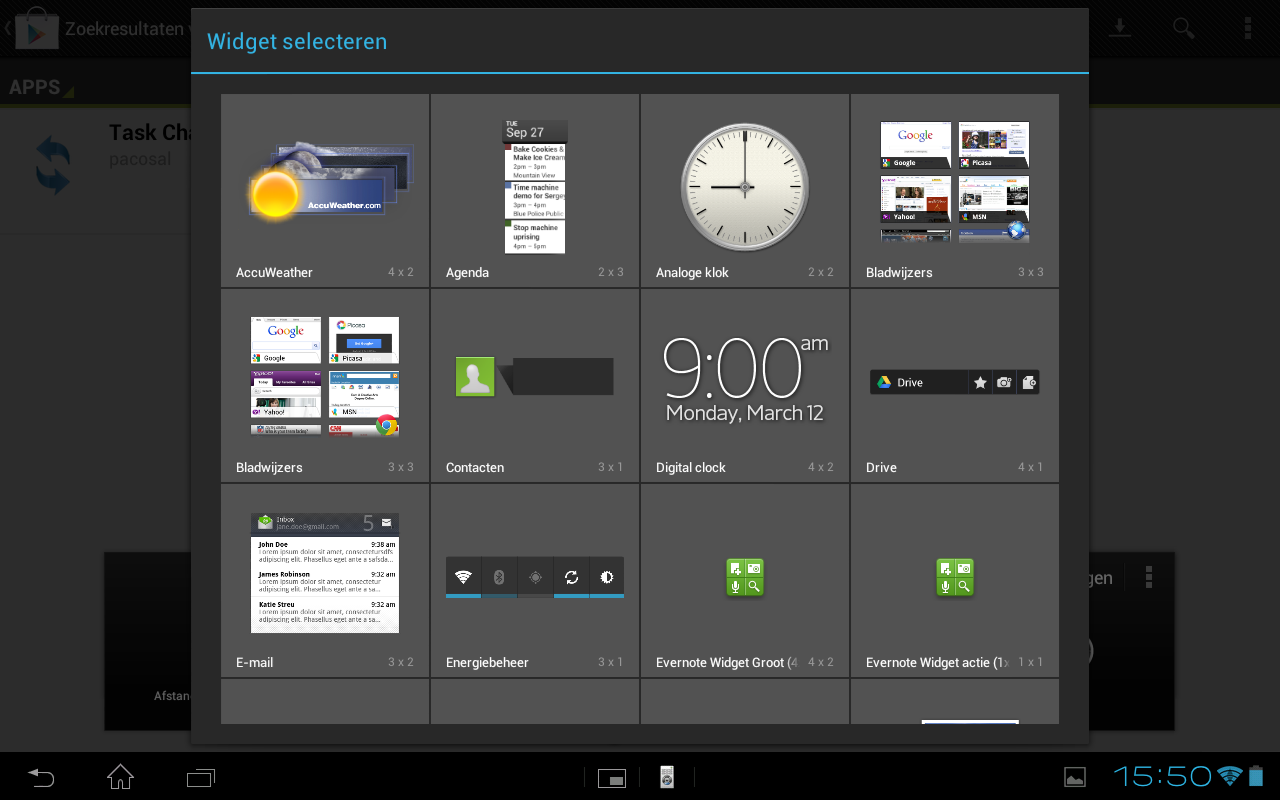Add the Contacten widget

coord(535,386)
